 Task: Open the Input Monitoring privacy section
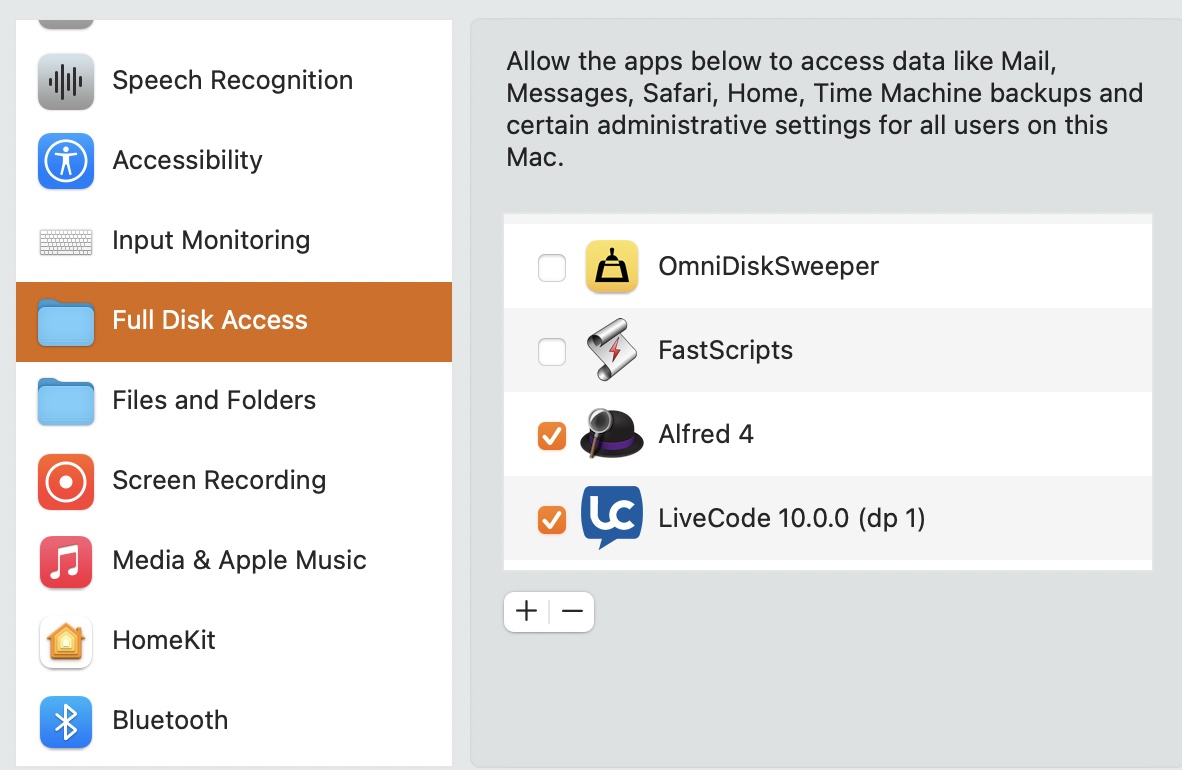click(211, 241)
